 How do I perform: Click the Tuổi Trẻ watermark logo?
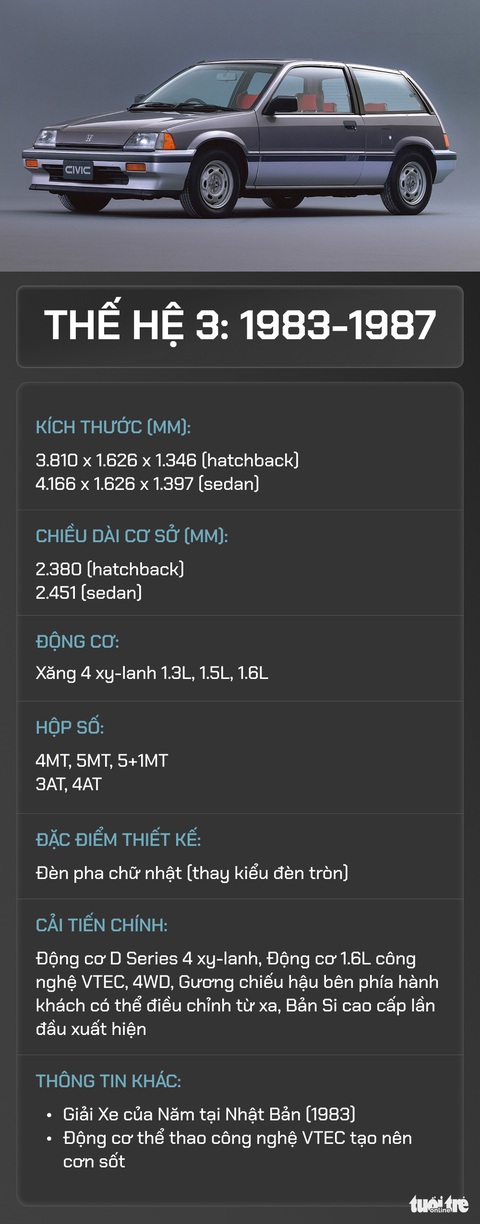pos(438,1204)
